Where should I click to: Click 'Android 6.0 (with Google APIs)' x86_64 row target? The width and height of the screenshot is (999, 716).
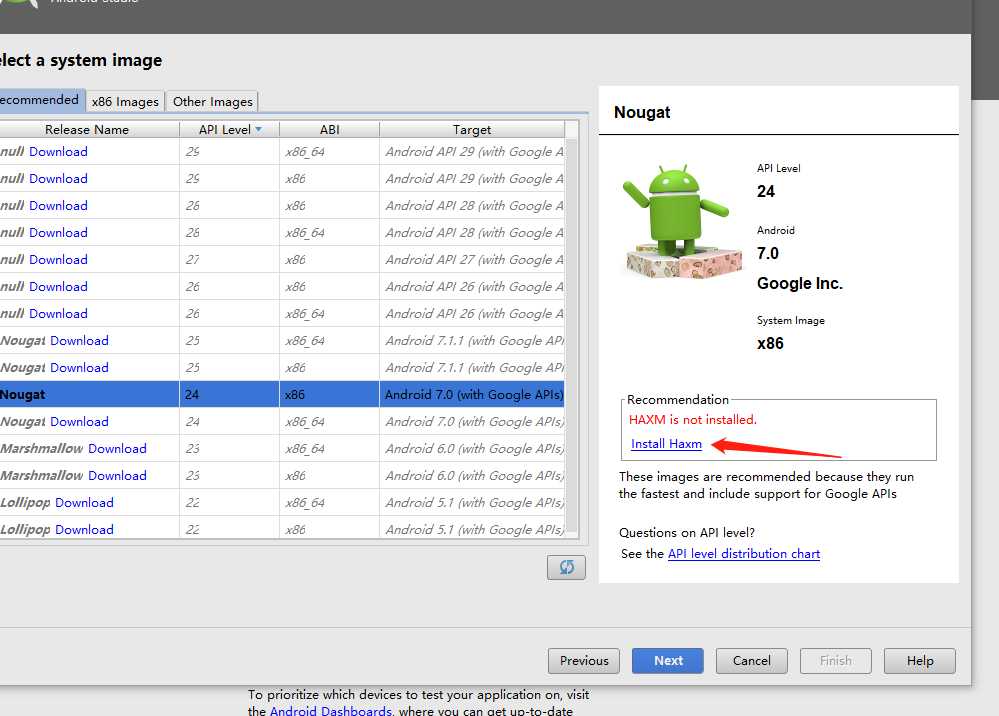point(472,448)
